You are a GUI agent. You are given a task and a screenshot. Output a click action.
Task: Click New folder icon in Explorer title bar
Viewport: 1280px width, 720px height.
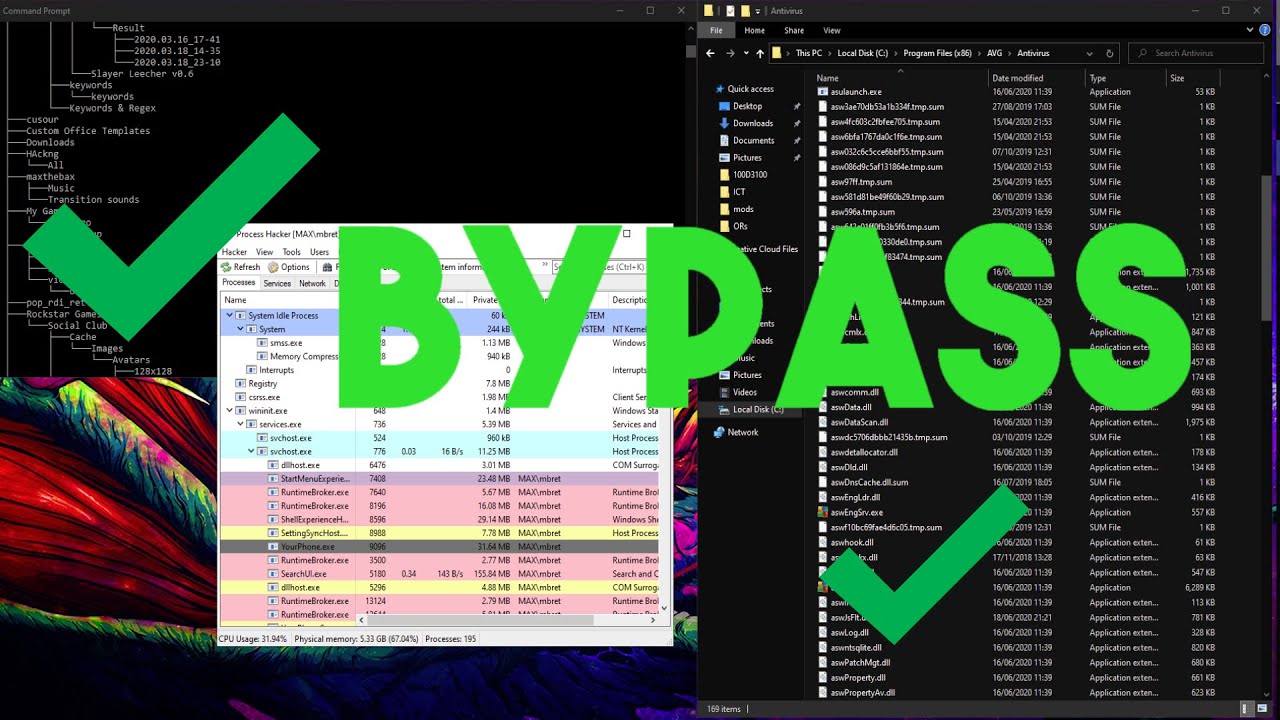pyautogui.click(x=743, y=10)
